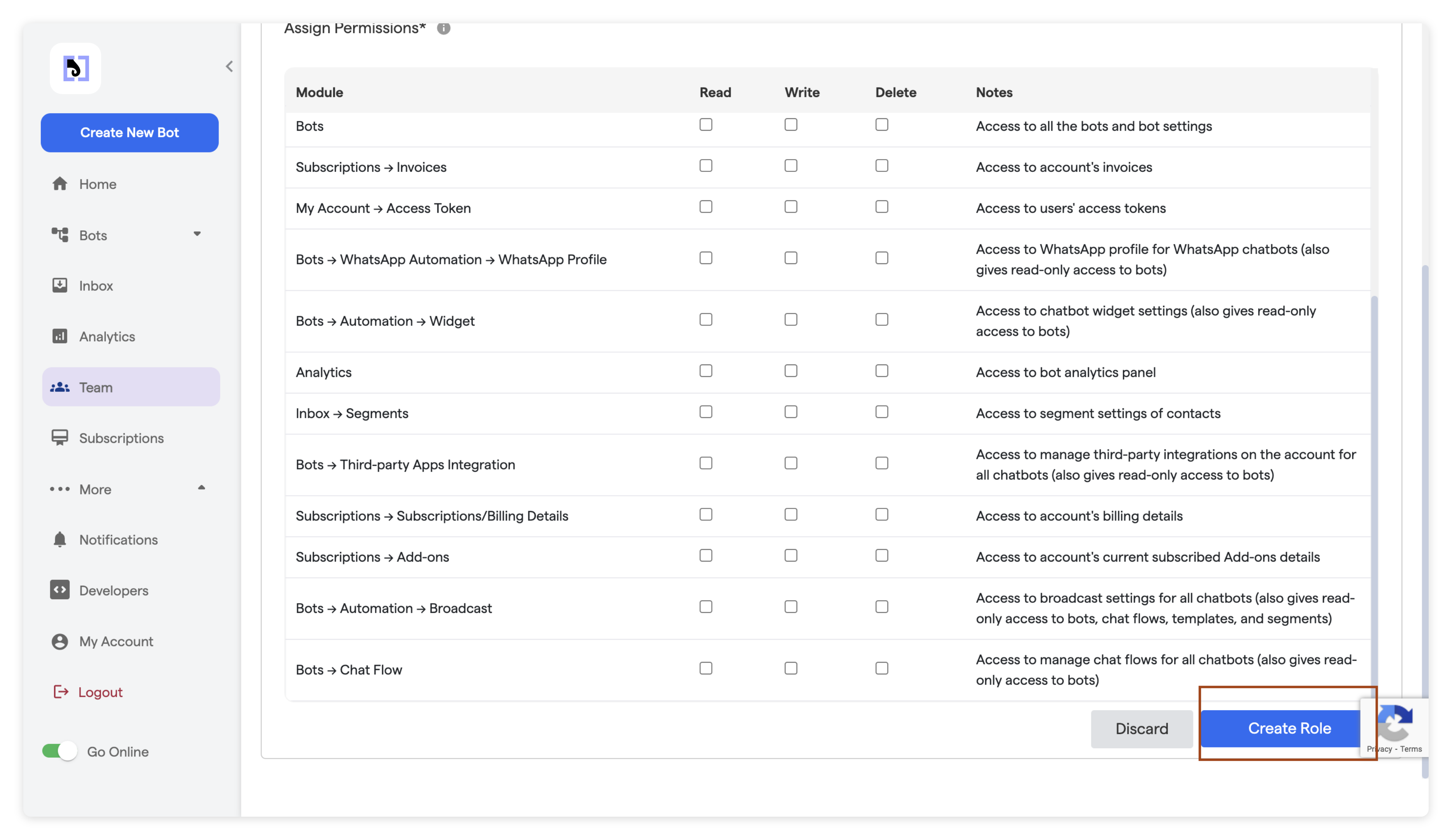Click the Analytics chart icon
This screenshot has height=840, width=1452.
pos(60,336)
